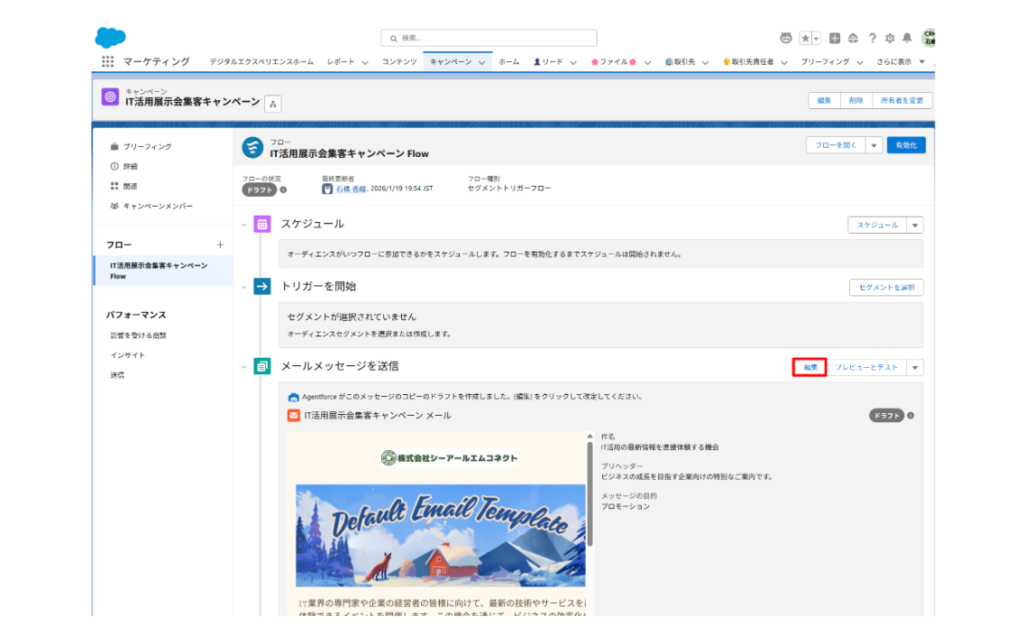The image size is (1024, 644).
Task: Click the Salesforce cloud logo
Action: point(110,37)
